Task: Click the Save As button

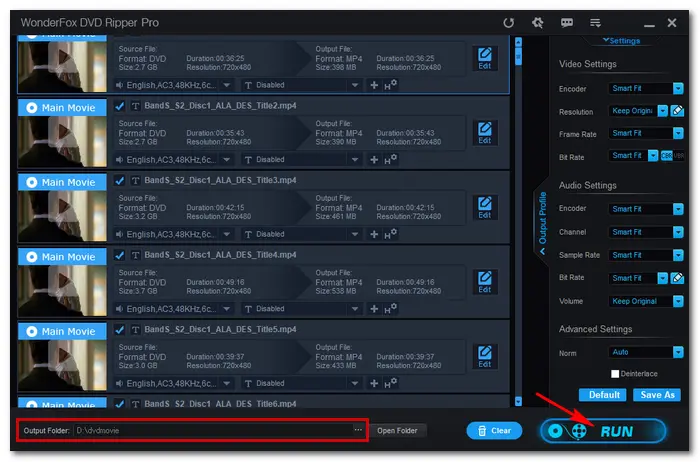Action: point(657,395)
